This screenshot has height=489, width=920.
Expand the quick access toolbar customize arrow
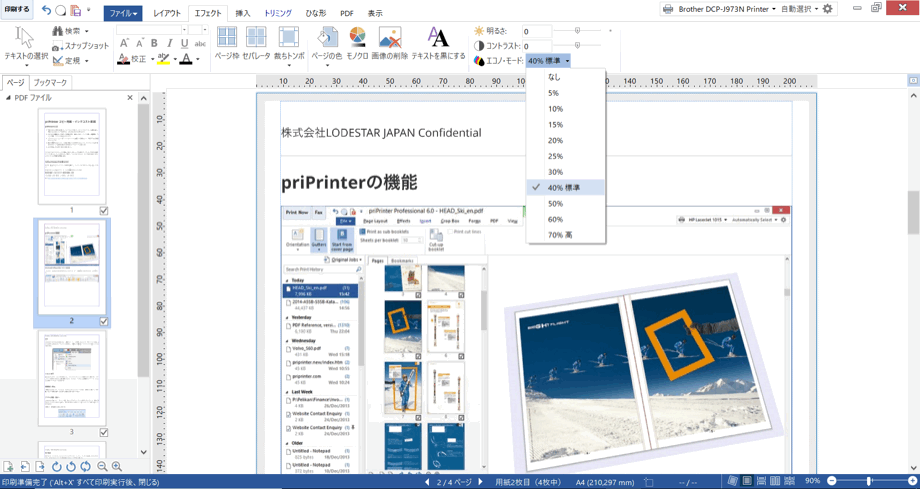89,10
